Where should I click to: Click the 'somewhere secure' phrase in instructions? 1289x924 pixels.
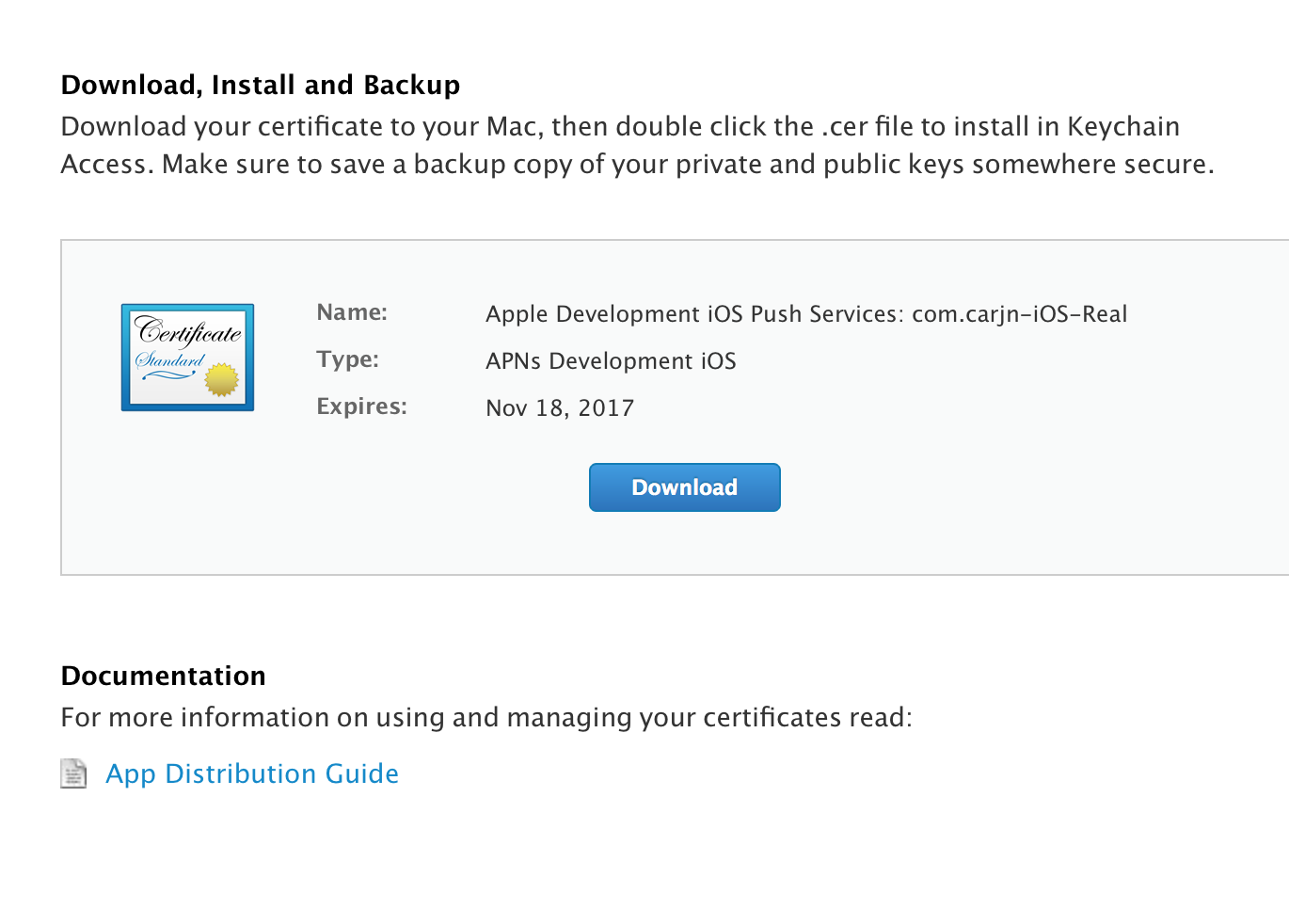point(1091,165)
